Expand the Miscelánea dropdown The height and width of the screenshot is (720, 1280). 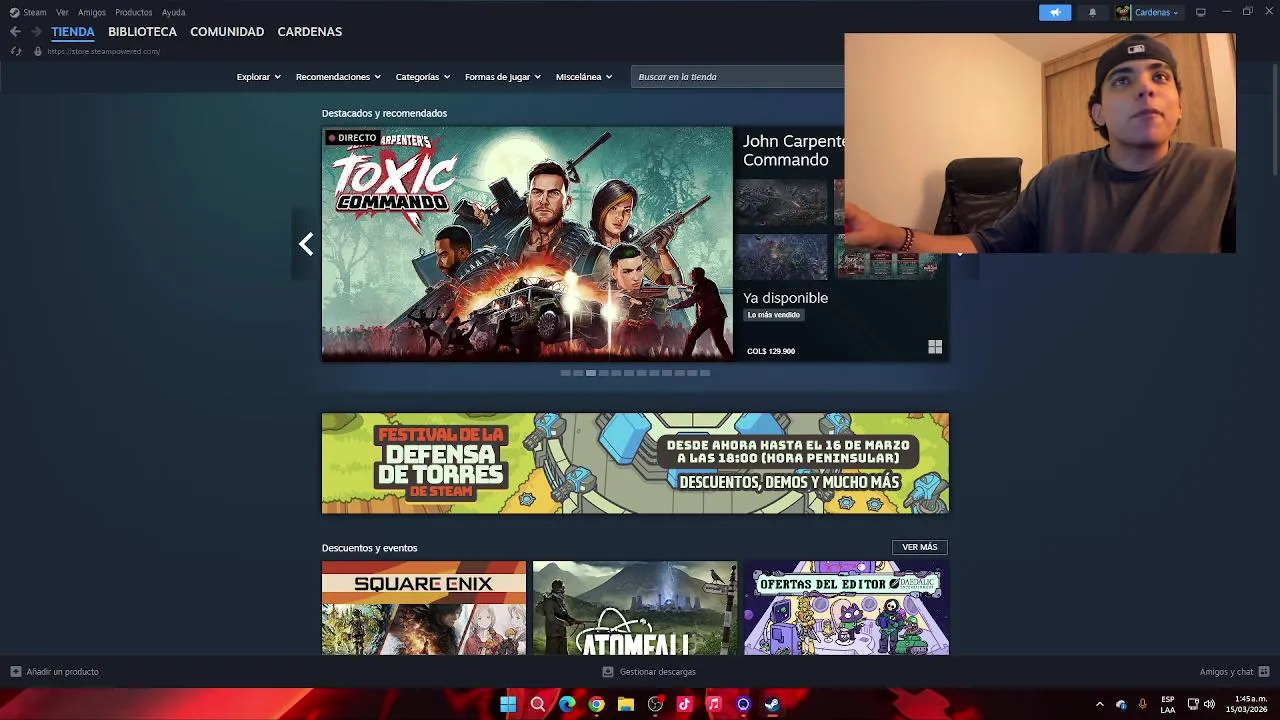[x=584, y=77]
